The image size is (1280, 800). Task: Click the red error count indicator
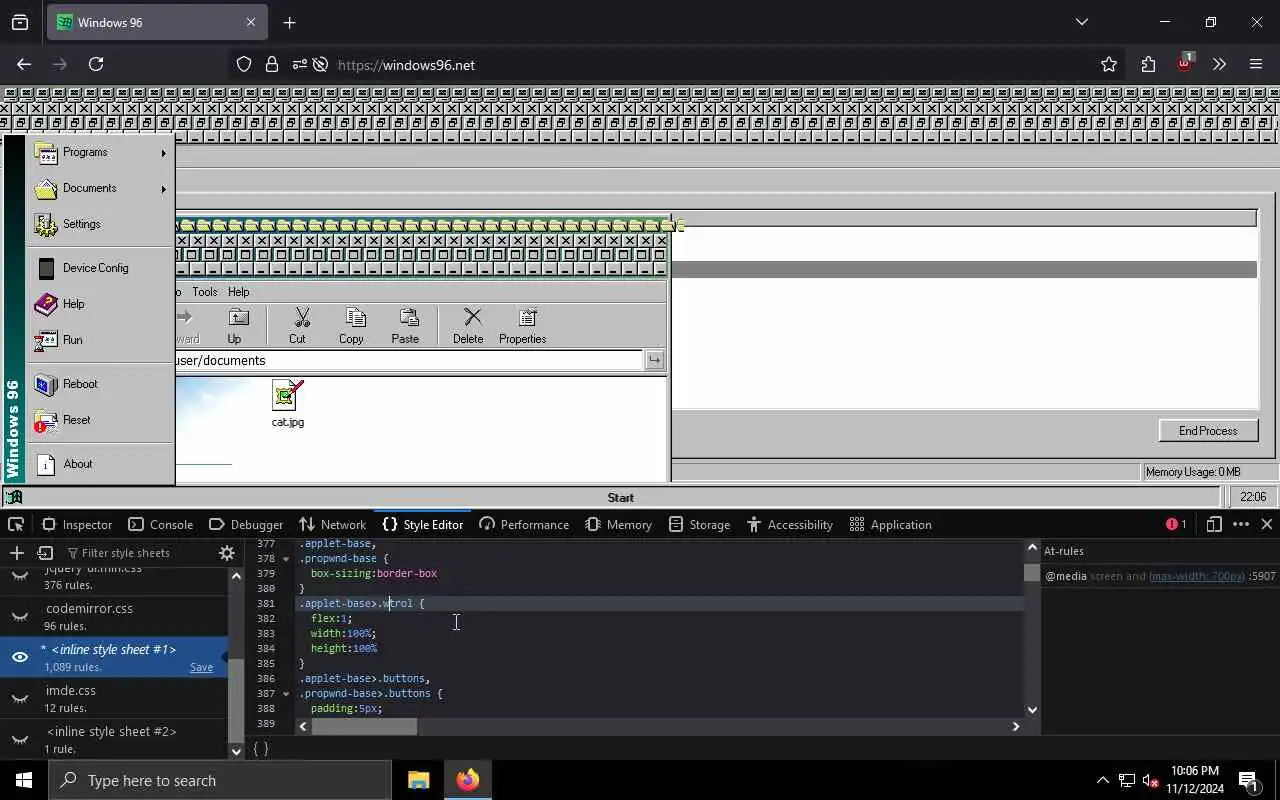[x=1176, y=524]
